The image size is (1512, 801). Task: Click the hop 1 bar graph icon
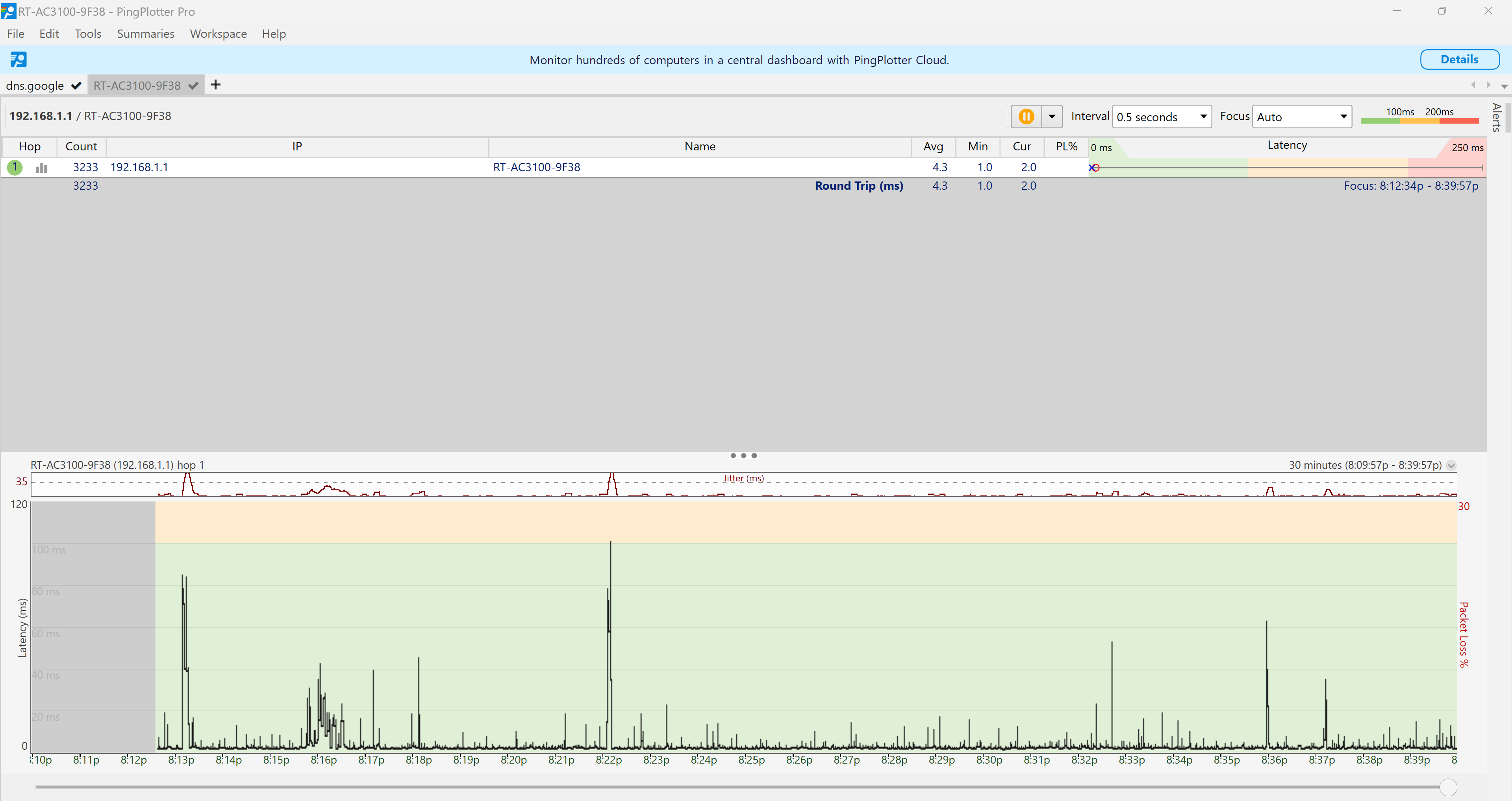point(42,168)
